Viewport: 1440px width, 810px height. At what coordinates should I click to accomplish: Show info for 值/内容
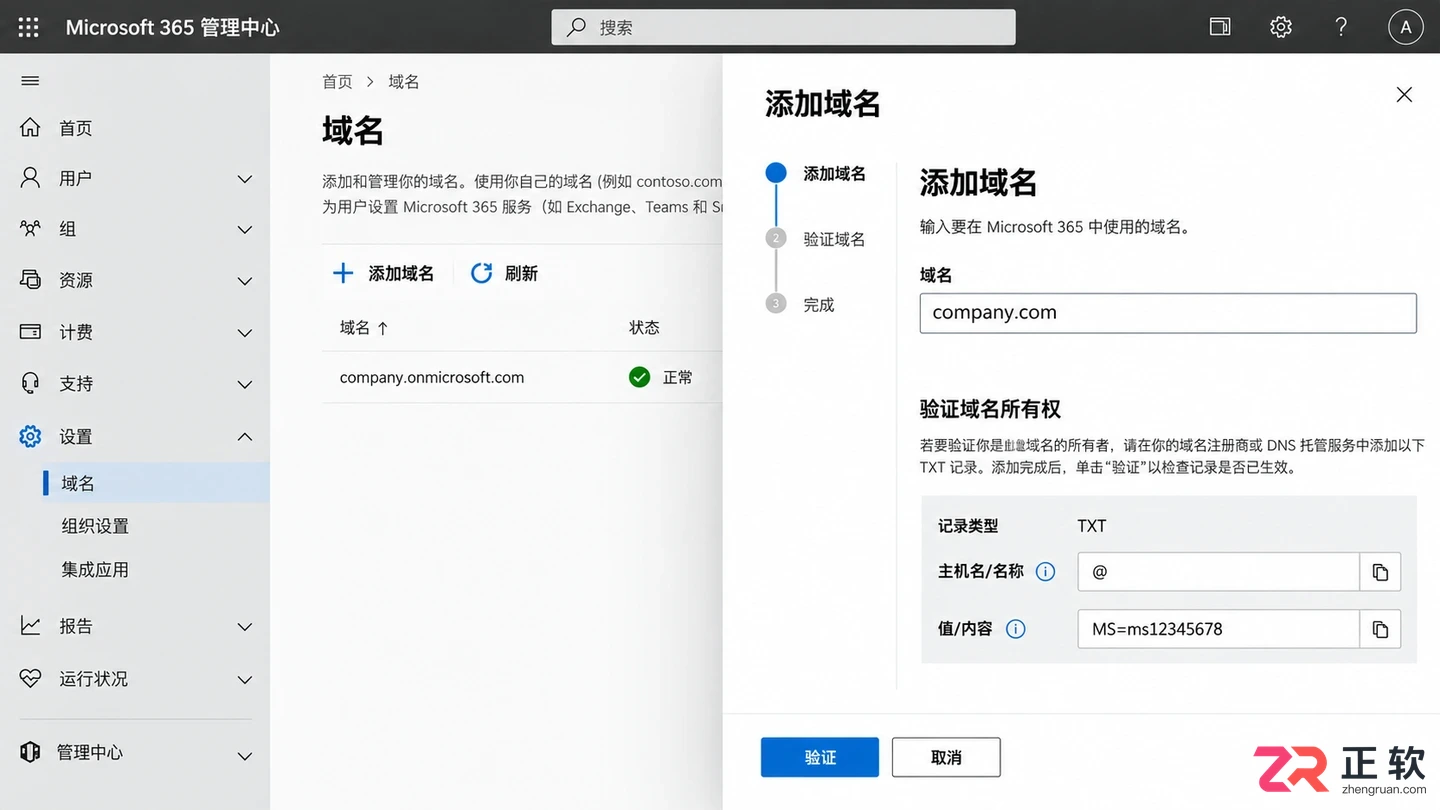click(1015, 629)
